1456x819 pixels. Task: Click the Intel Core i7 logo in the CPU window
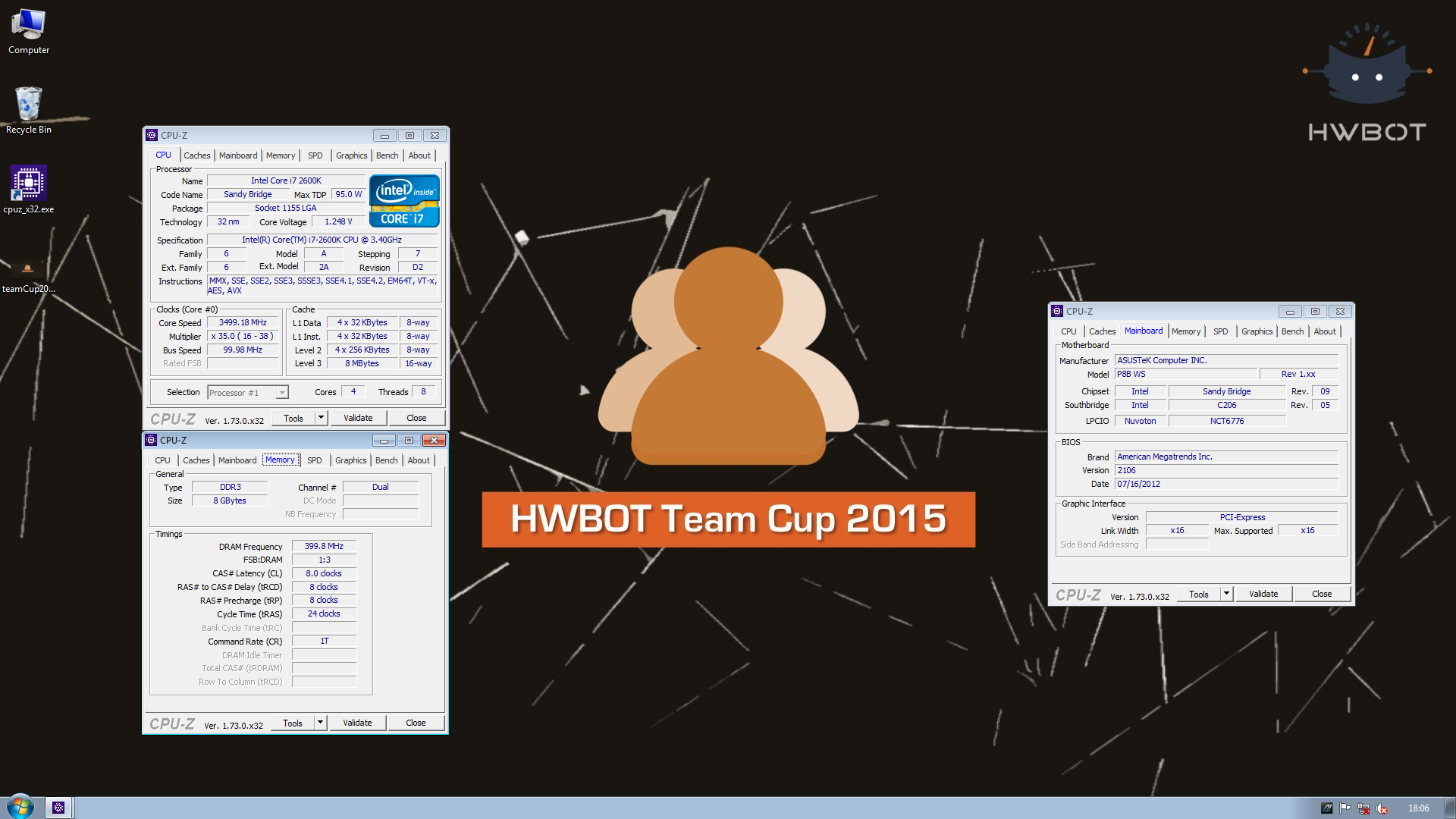404,201
